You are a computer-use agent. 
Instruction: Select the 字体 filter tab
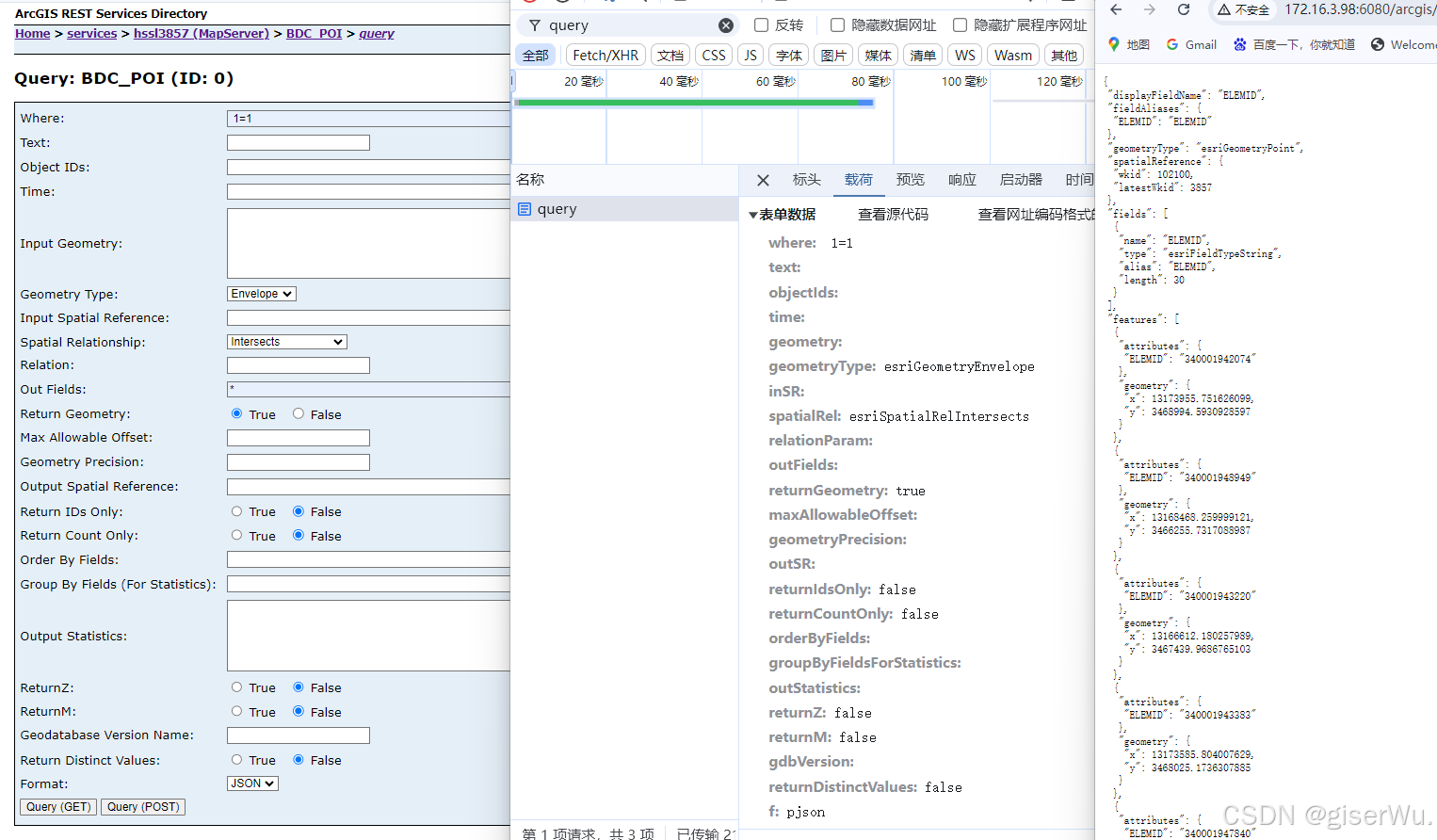[x=789, y=56]
